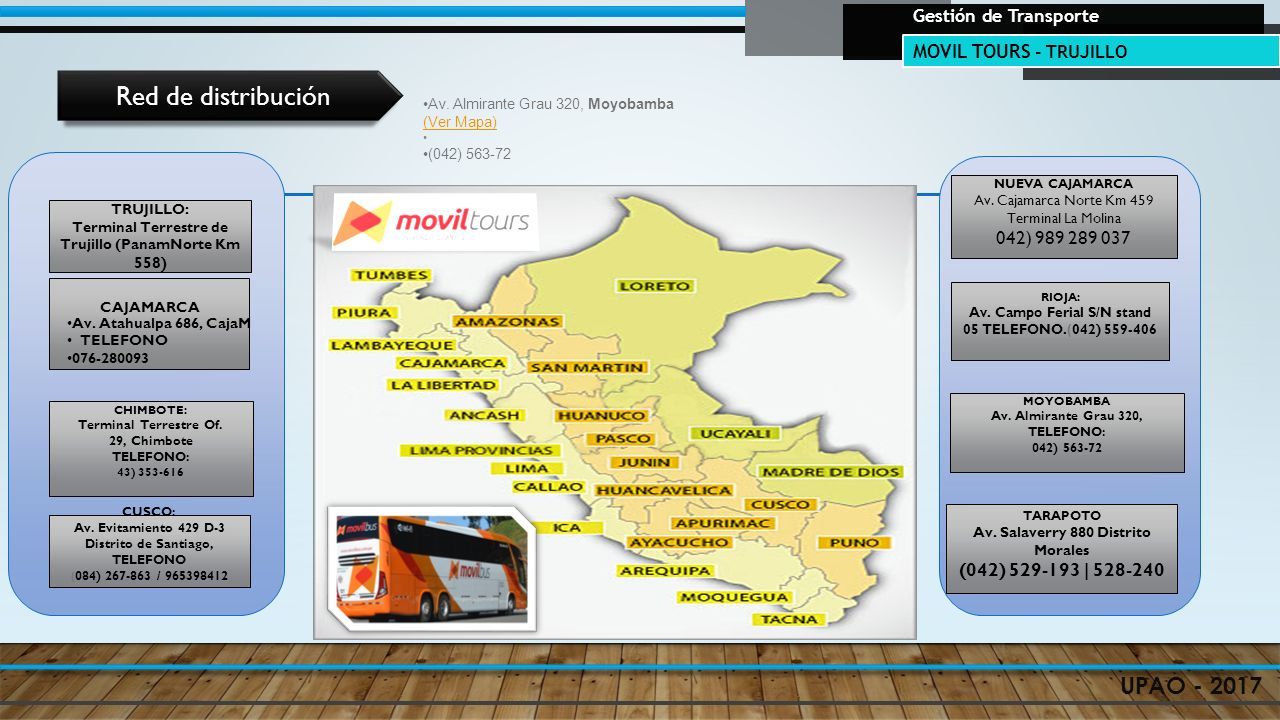The width and height of the screenshot is (1280, 720).
Task: Click the PIURA label on the map
Action: tap(364, 313)
